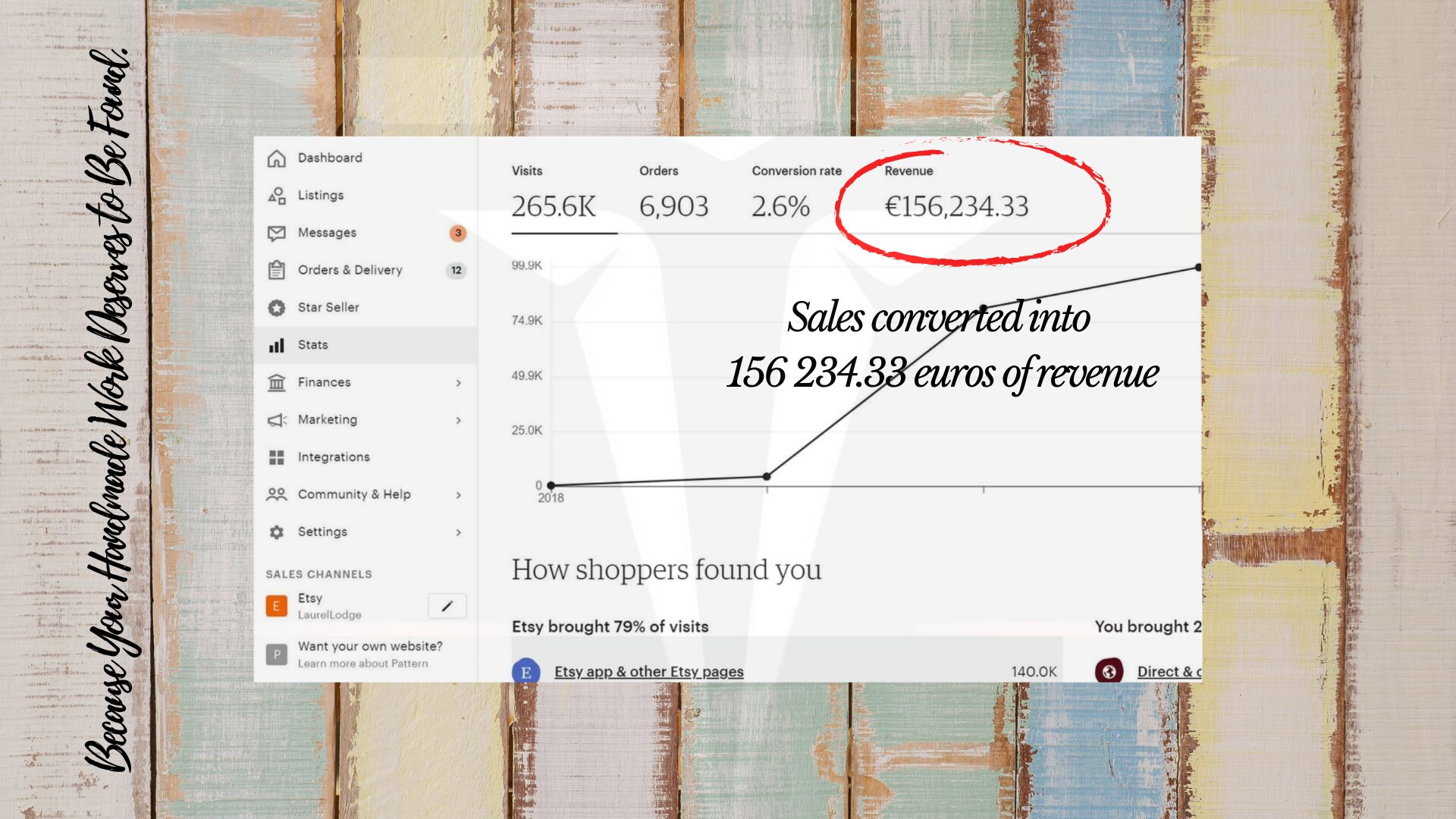Expand the Settings submenu chevron
Screen dimensions: 1456x819
(459, 532)
